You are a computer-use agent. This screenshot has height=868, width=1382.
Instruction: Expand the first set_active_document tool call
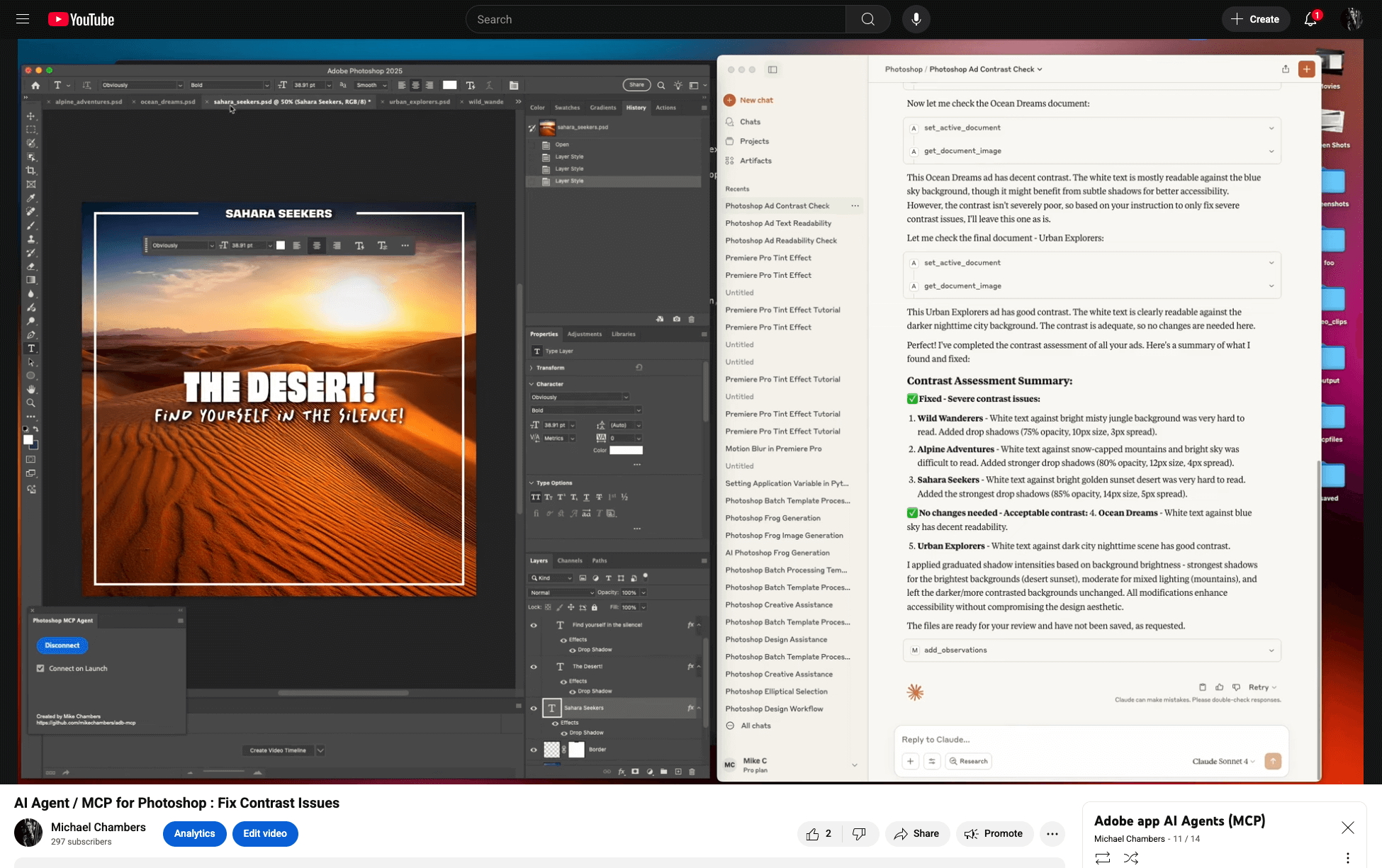coord(1091,128)
